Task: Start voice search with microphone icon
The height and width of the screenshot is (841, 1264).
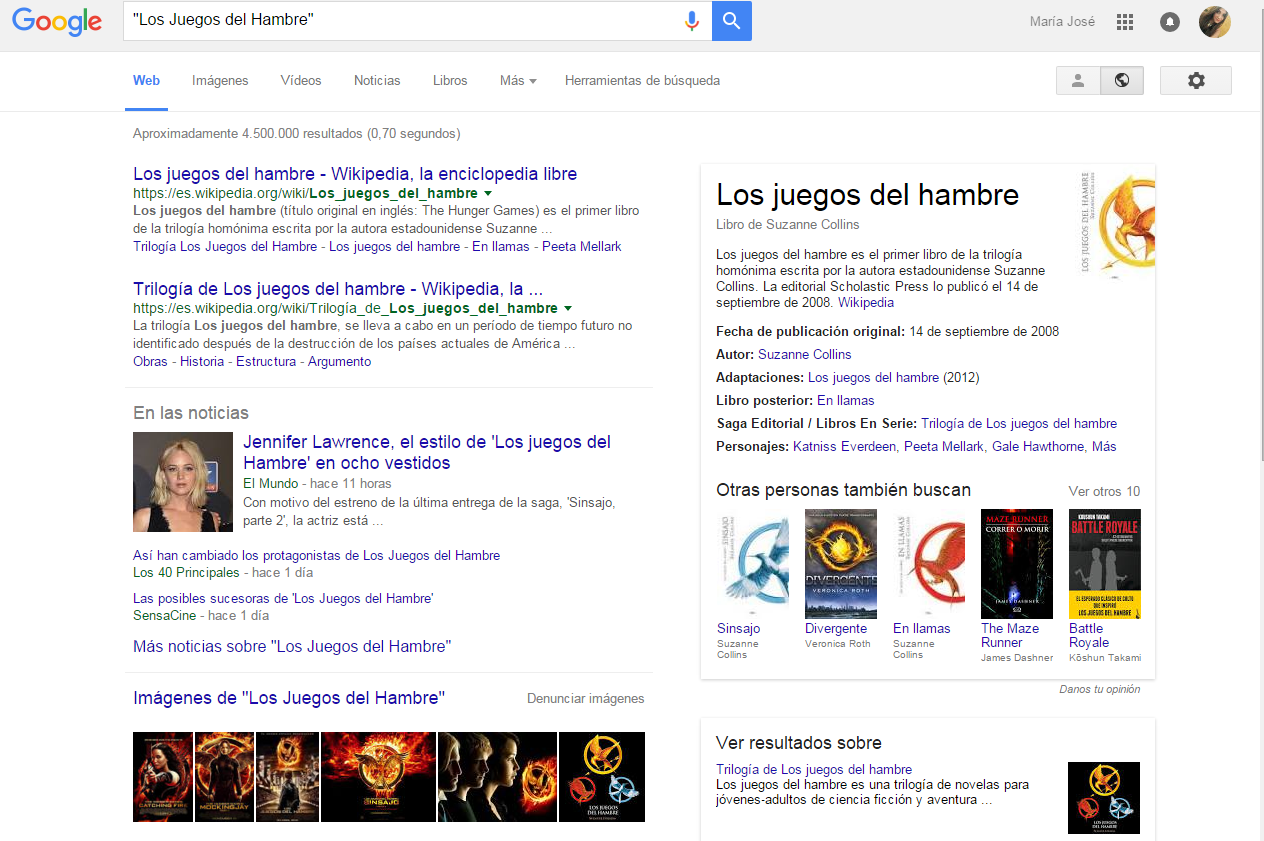Action: 691,21
